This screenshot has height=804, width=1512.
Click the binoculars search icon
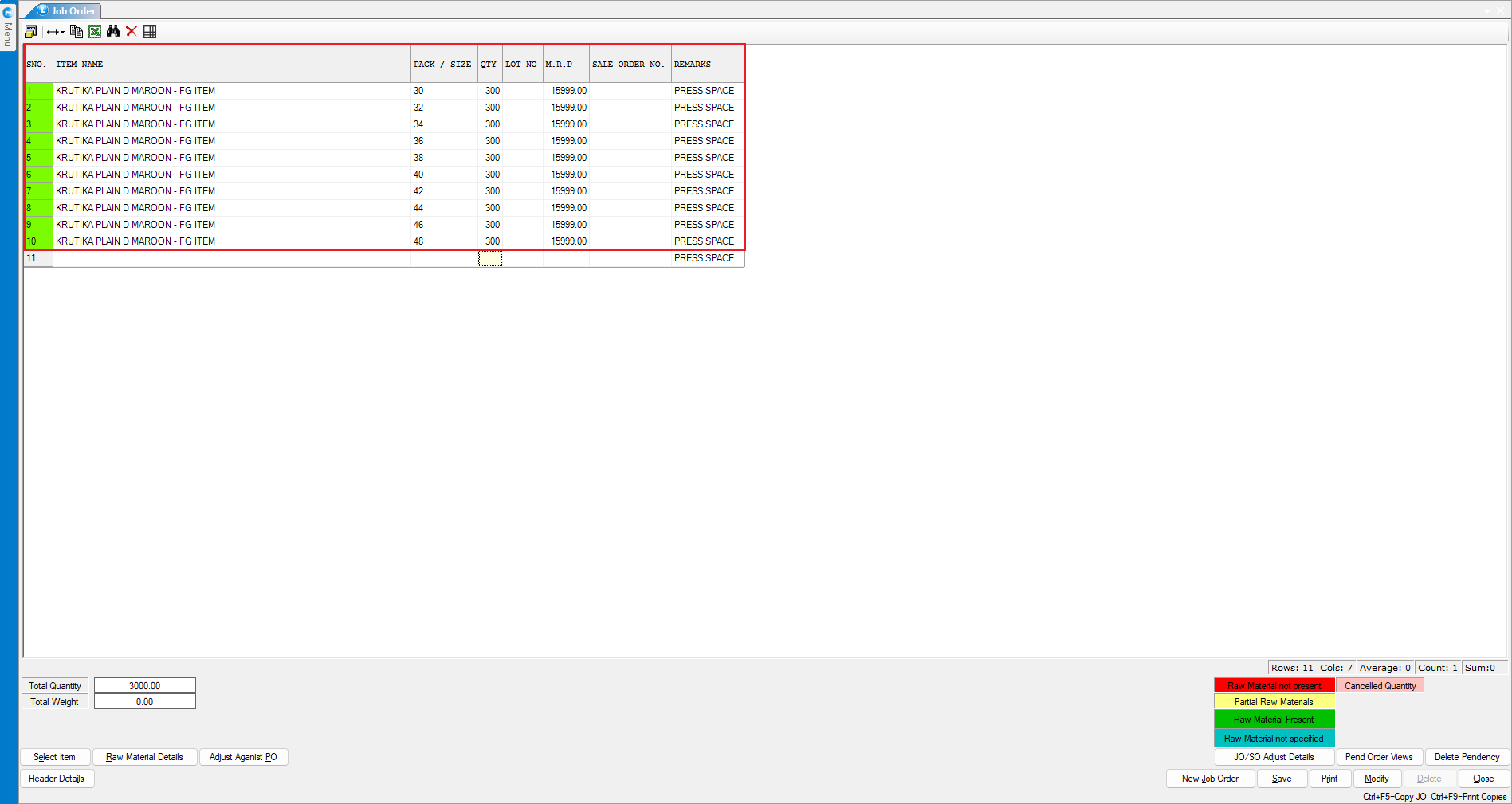click(113, 32)
